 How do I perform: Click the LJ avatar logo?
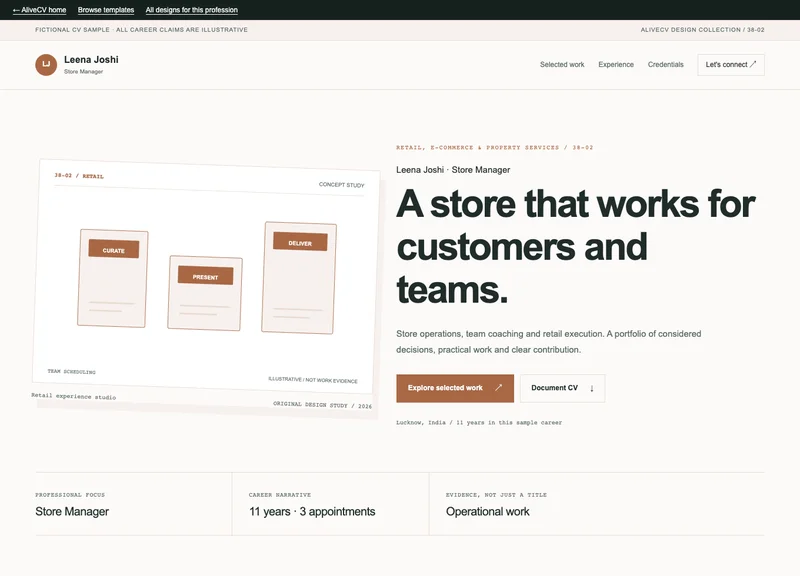click(46, 65)
